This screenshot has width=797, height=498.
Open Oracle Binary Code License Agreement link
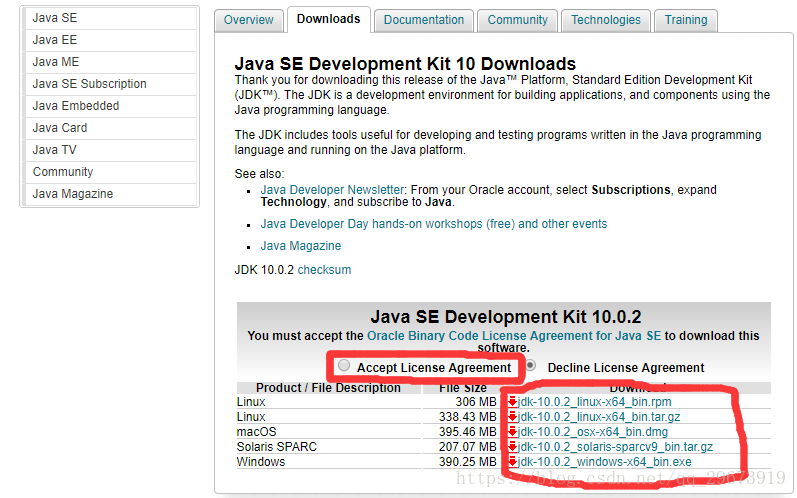click(514, 336)
